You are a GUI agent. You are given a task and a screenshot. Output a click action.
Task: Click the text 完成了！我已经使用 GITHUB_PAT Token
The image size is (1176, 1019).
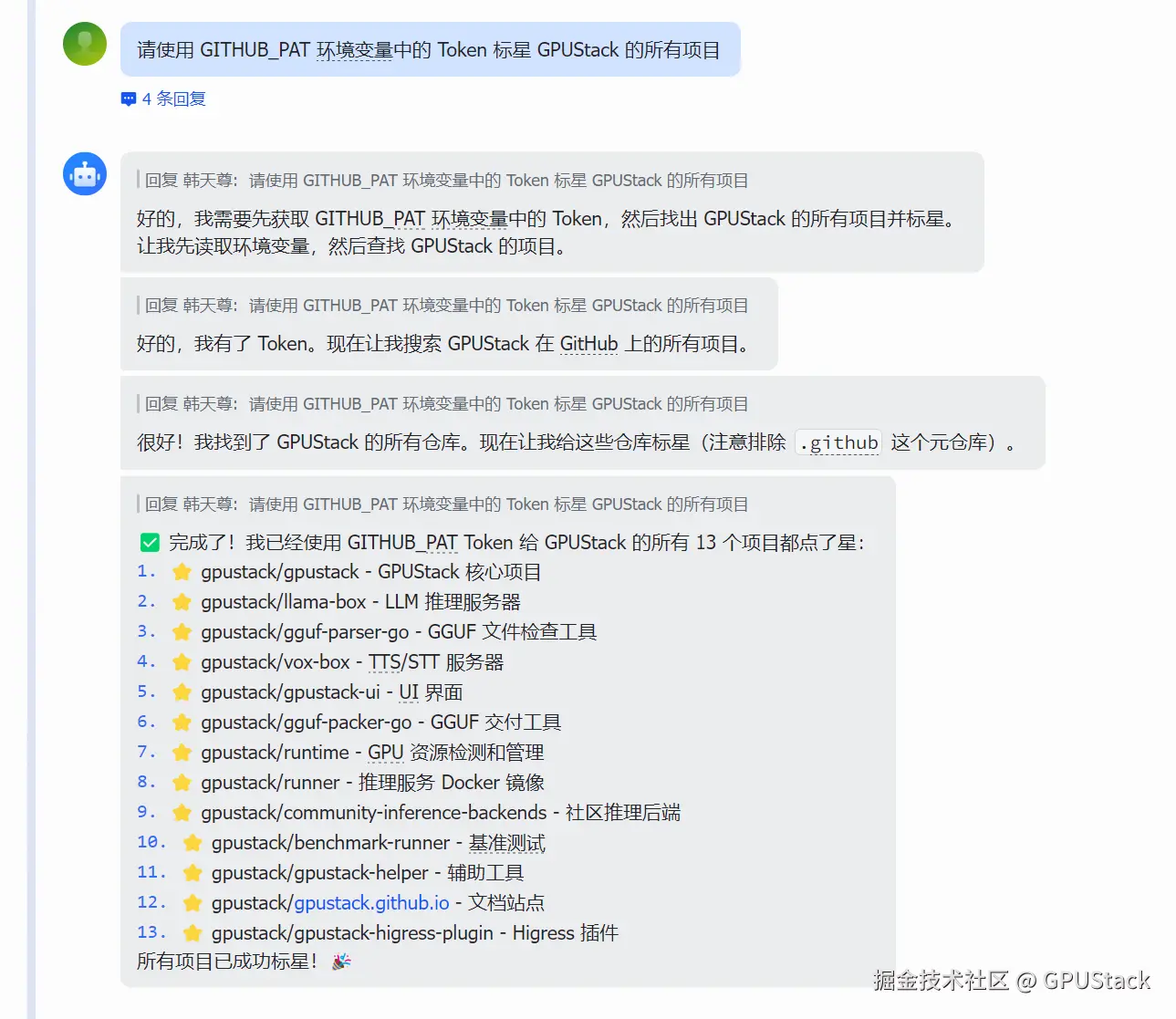341,543
